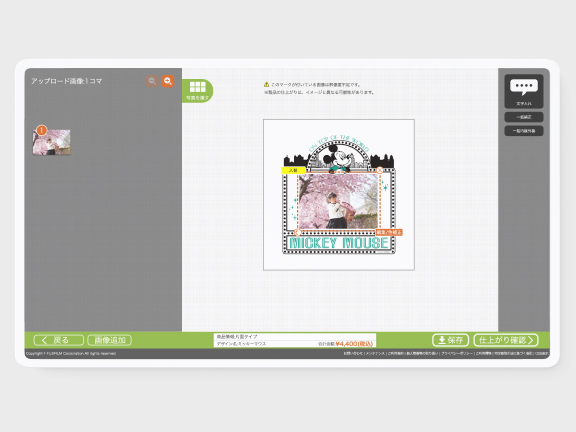Click the bottom dark button in right panel

524,131
